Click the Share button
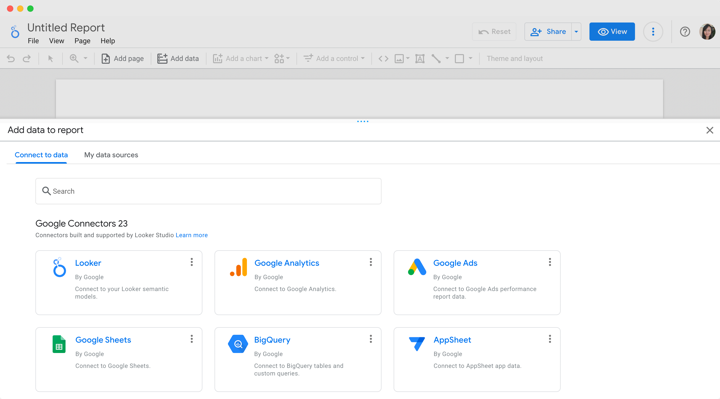 click(x=548, y=32)
